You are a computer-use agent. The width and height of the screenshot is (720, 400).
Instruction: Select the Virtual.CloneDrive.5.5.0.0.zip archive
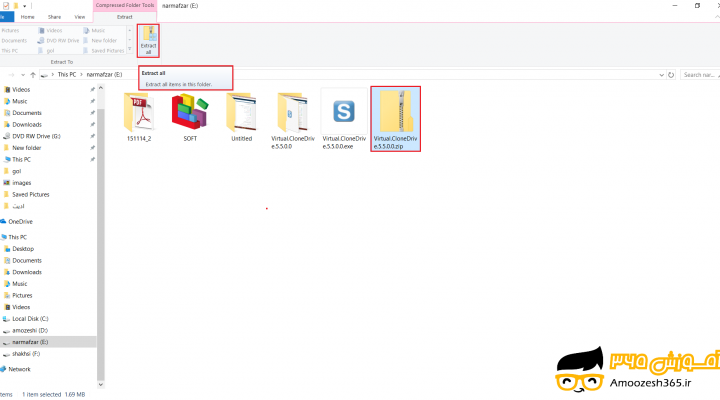tap(395, 119)
